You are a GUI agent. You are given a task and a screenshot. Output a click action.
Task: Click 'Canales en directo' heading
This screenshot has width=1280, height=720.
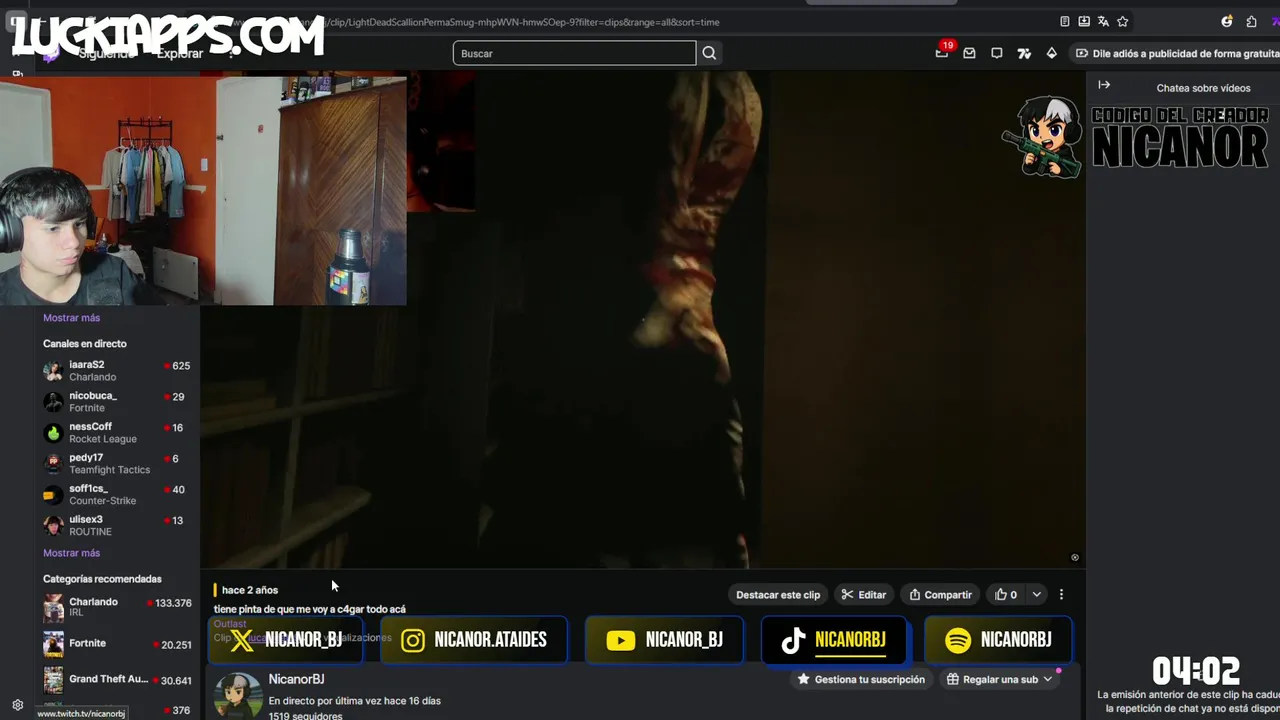pos(85,344)
